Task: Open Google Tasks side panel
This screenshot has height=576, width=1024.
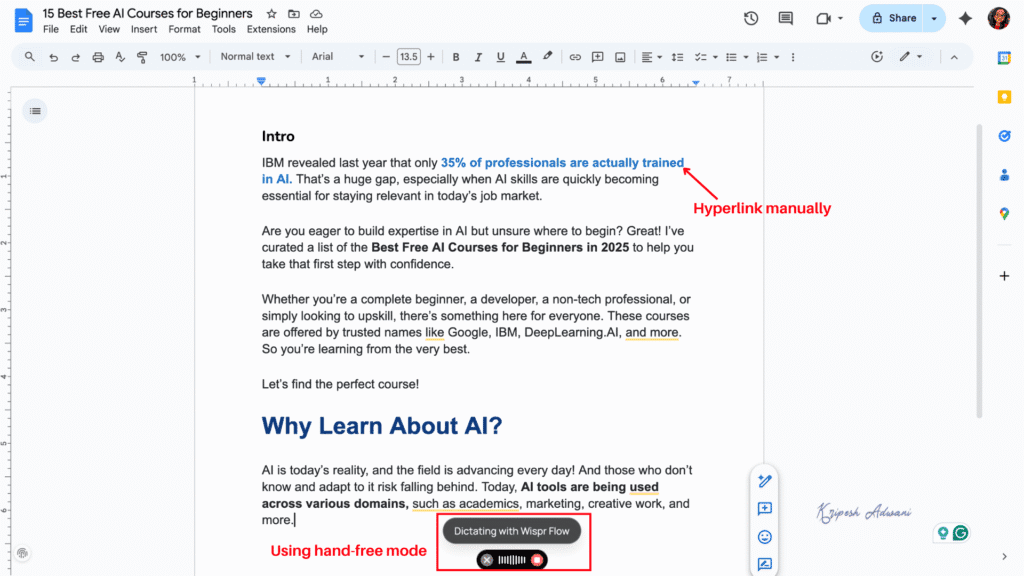Action: 1004,136
